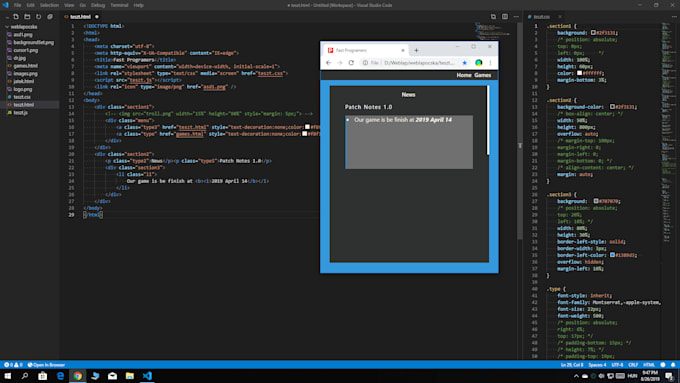Open Microsoft Store from taskbar
Viewport: 680px width, 383px height.
point(42,376)
